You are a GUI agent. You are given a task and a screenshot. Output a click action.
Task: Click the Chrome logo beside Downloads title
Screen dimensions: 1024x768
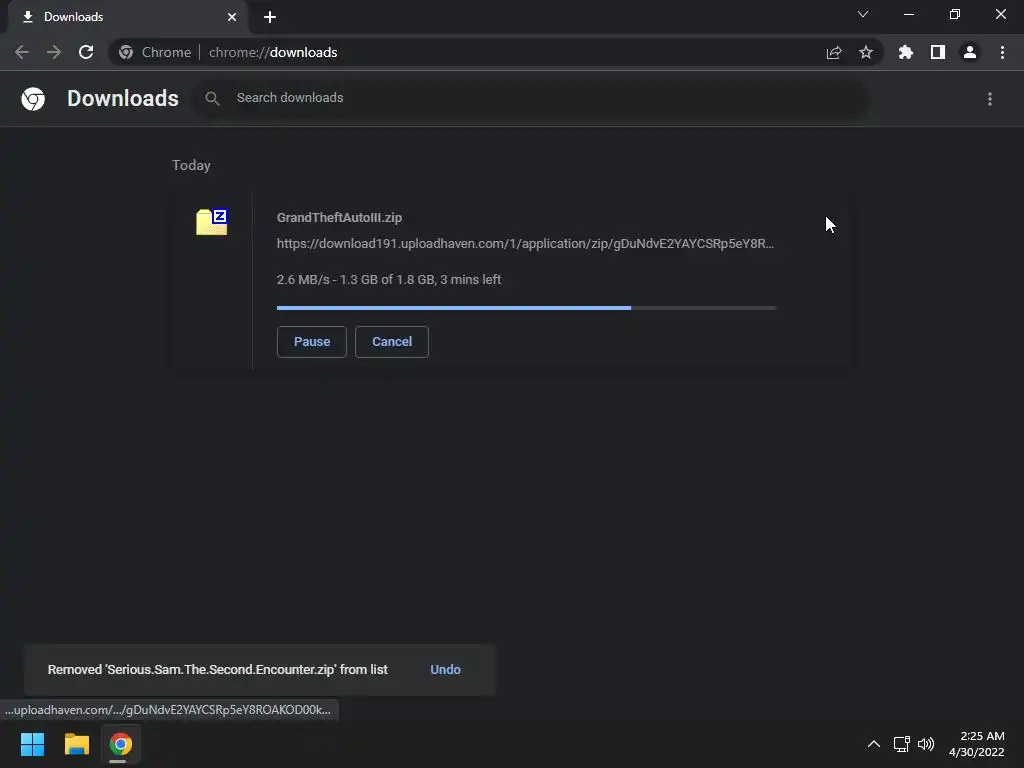[x=33, y=99]
